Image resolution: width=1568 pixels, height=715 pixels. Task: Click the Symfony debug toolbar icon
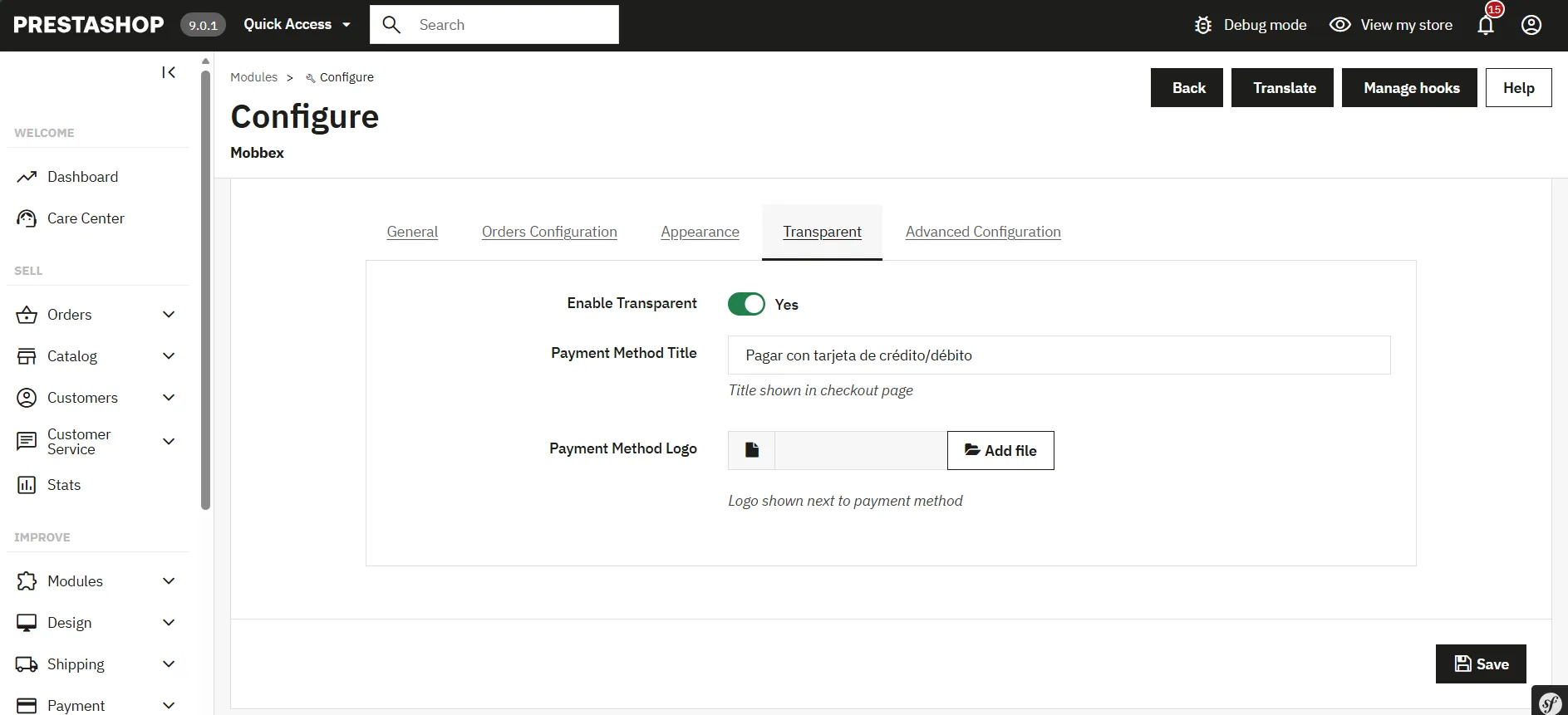pyautogui.click(x=1550, y=703)
